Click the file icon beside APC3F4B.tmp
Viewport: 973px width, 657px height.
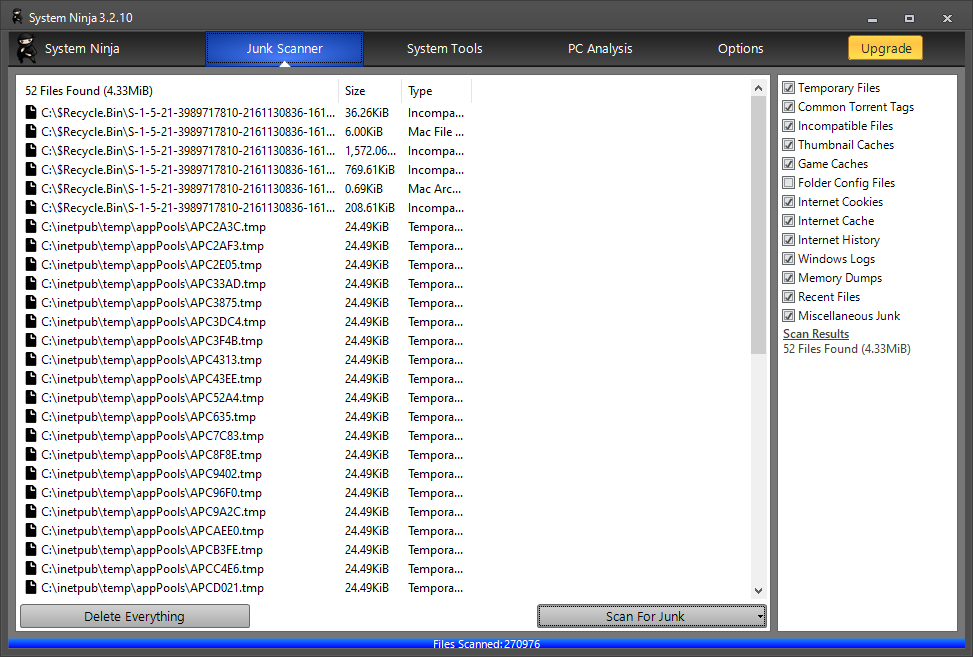30,341
